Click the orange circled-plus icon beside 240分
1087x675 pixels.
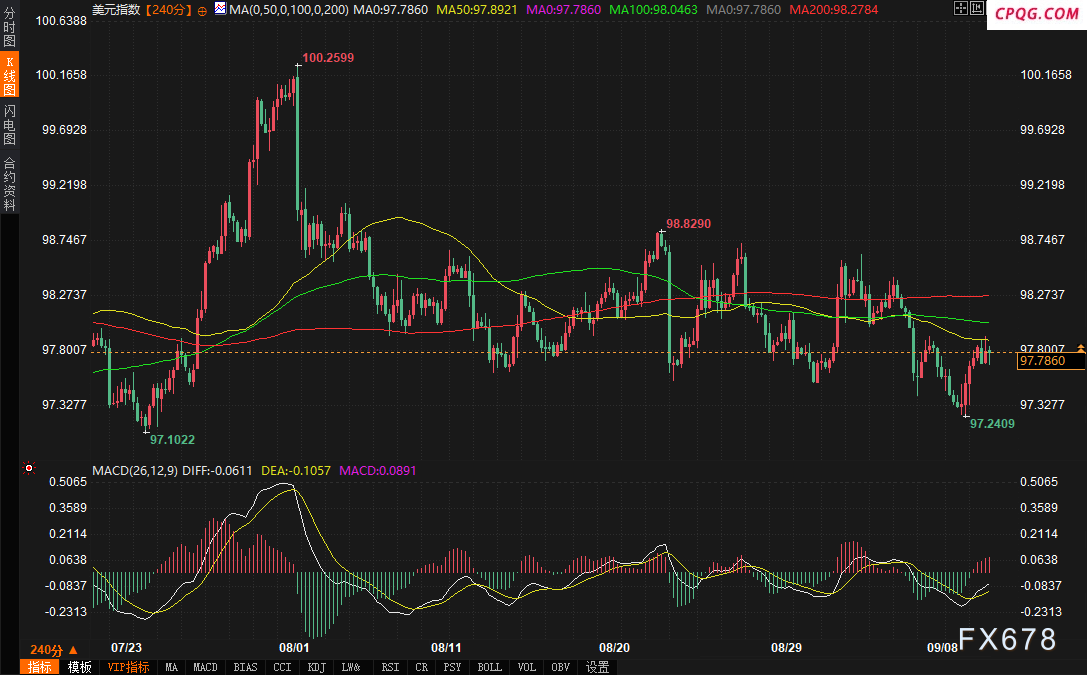(x=203, y=10)
